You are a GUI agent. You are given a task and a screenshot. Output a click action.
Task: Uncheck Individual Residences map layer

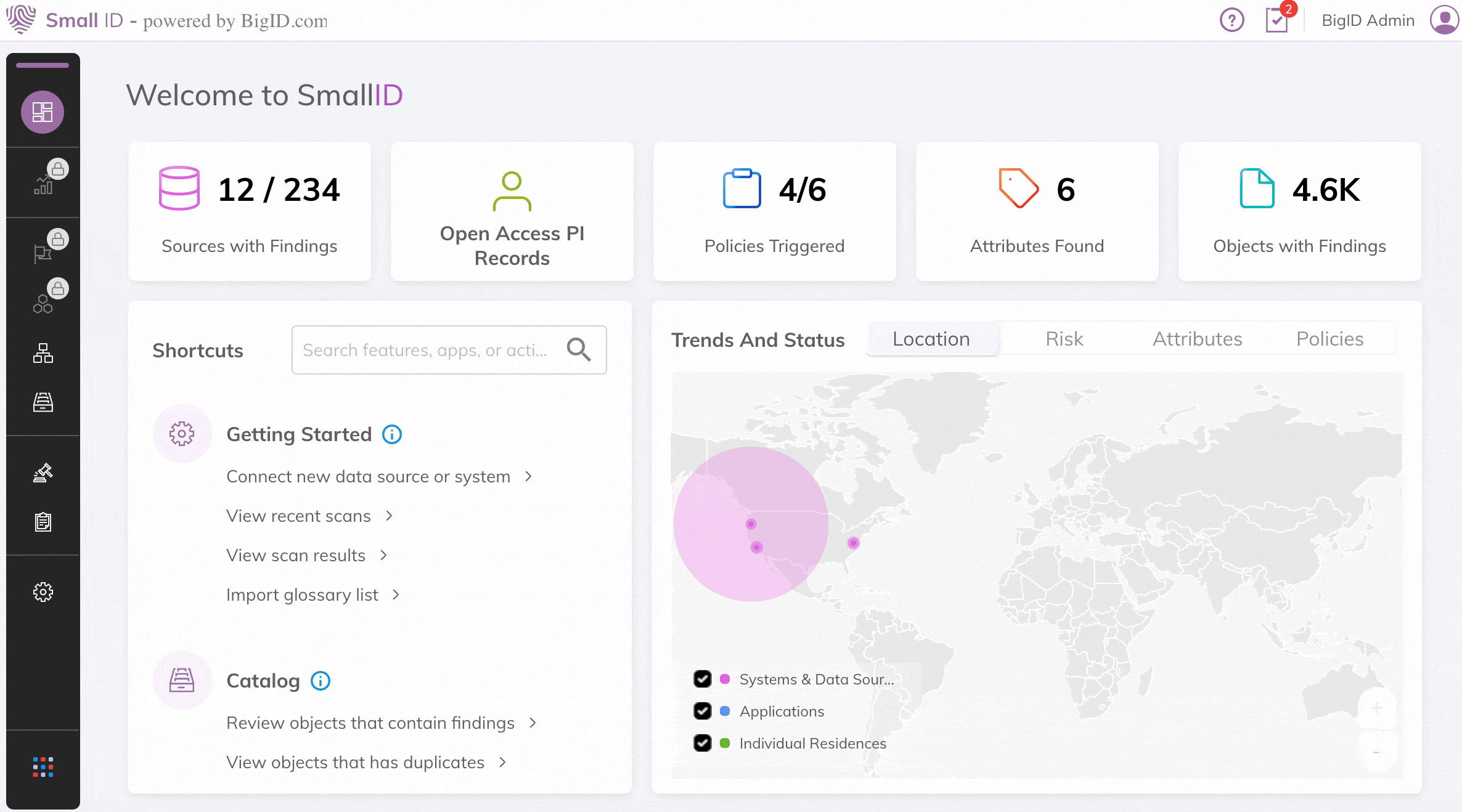coord(703,743)
